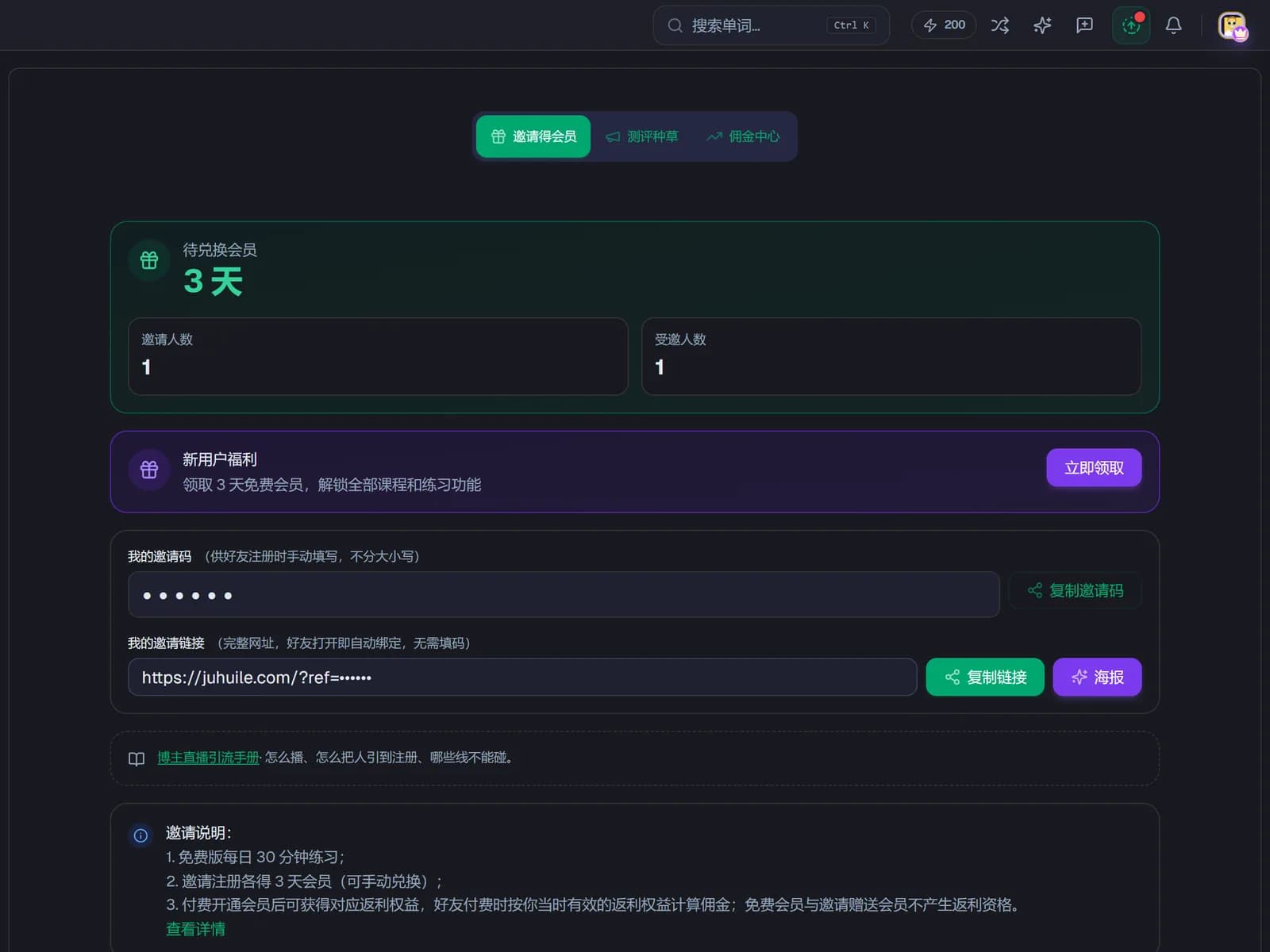Open the 200 energy points badge
Image resolution: width=1270 pixels, height=952 pixels.
[944, 25]
